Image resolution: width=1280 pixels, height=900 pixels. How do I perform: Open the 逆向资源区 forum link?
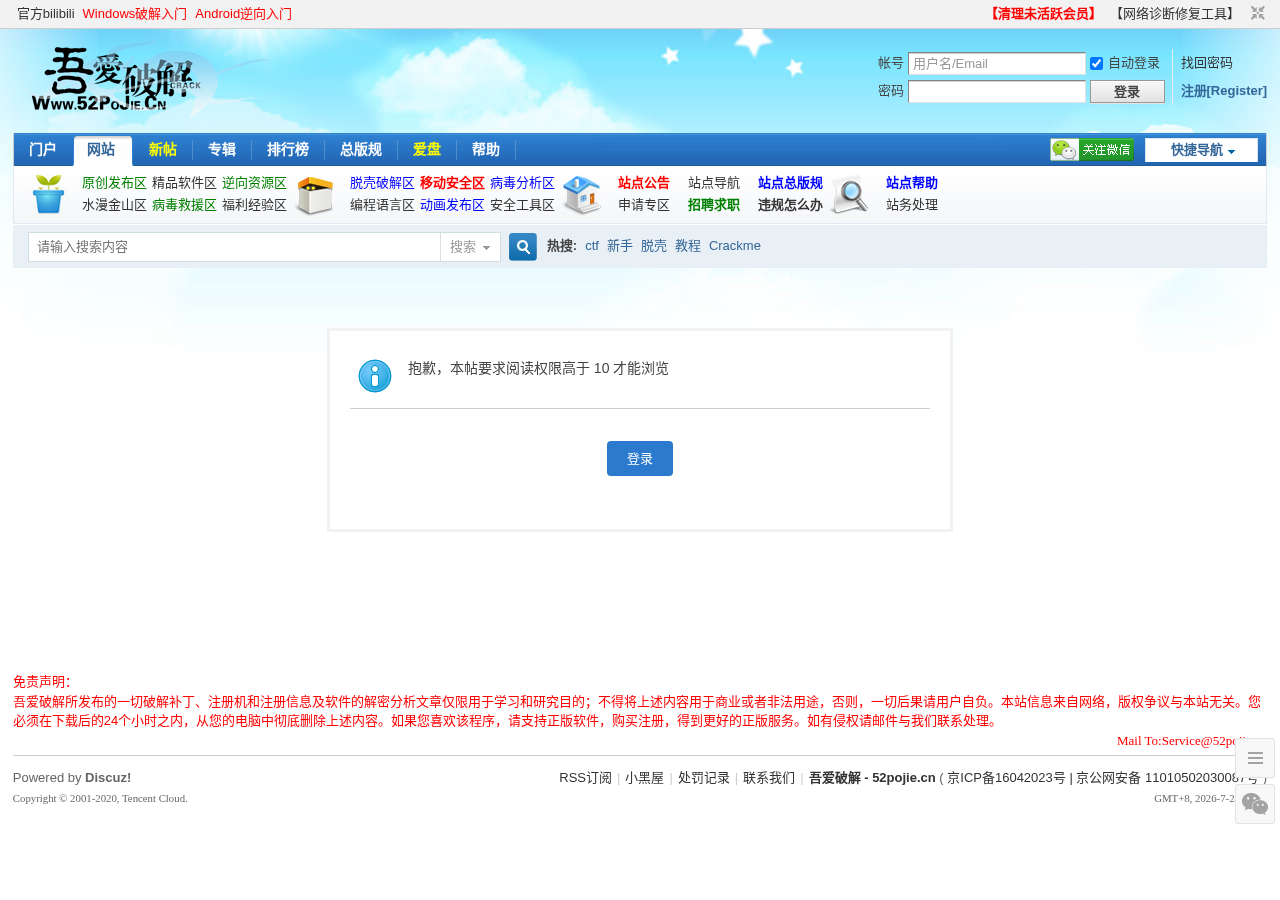pos(254,183)
